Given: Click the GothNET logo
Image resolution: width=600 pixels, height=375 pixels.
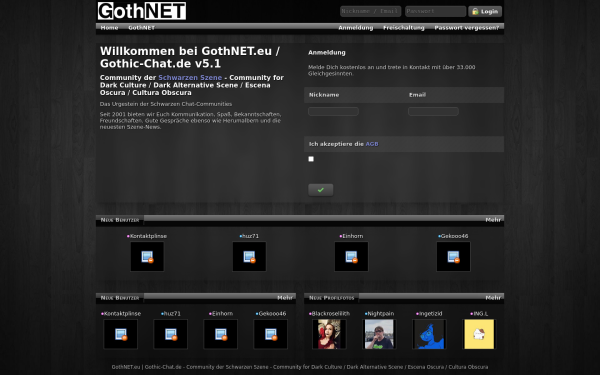Looking at the screenshot, I should [142, 11].
